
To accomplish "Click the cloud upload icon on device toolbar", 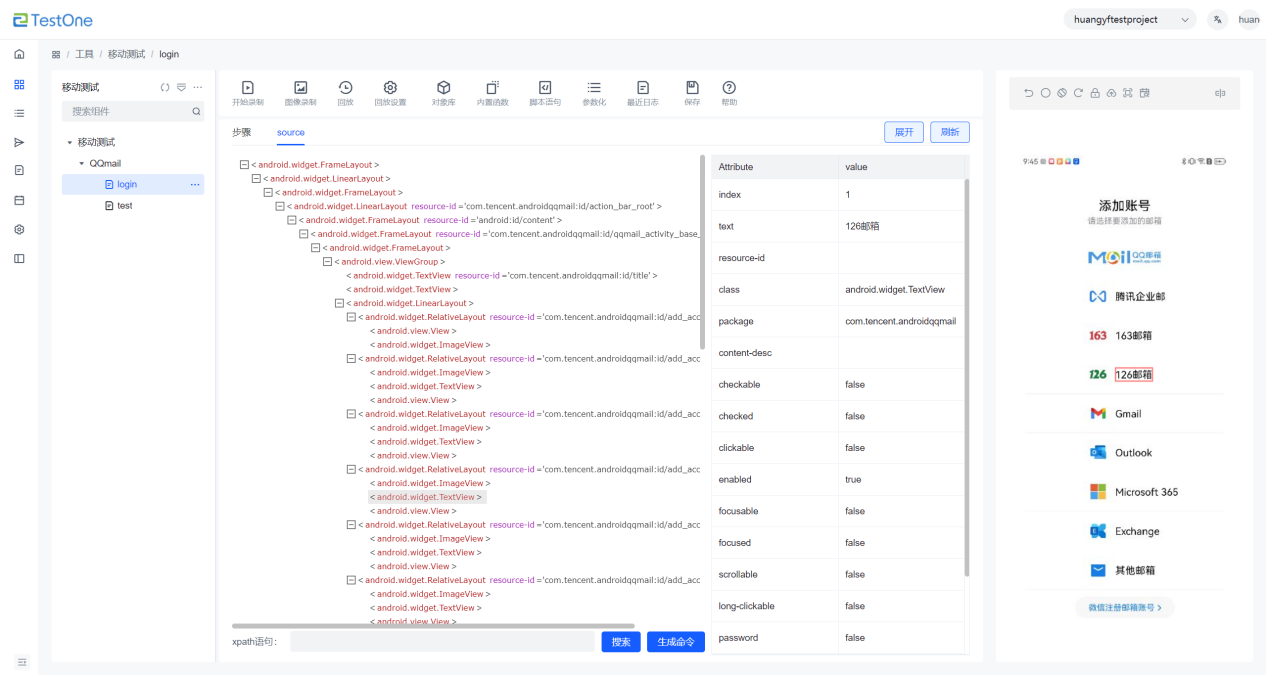I will (1111, 93).
